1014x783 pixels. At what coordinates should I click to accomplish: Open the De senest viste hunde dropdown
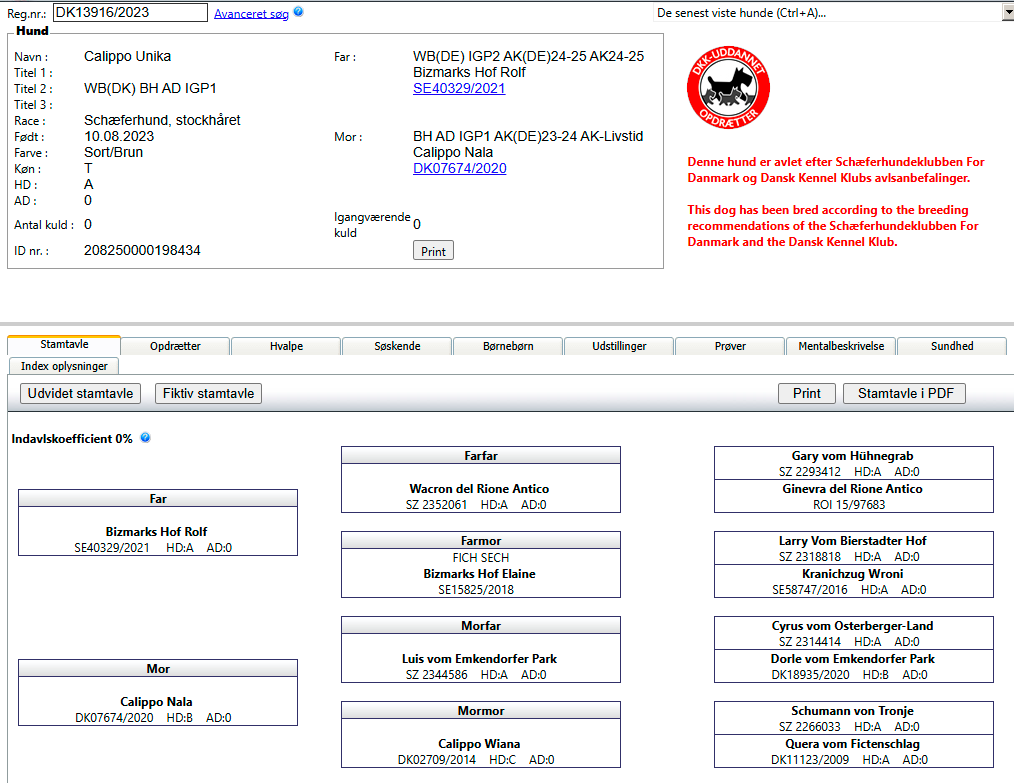pyautogui.click(x=1006, y=13)
